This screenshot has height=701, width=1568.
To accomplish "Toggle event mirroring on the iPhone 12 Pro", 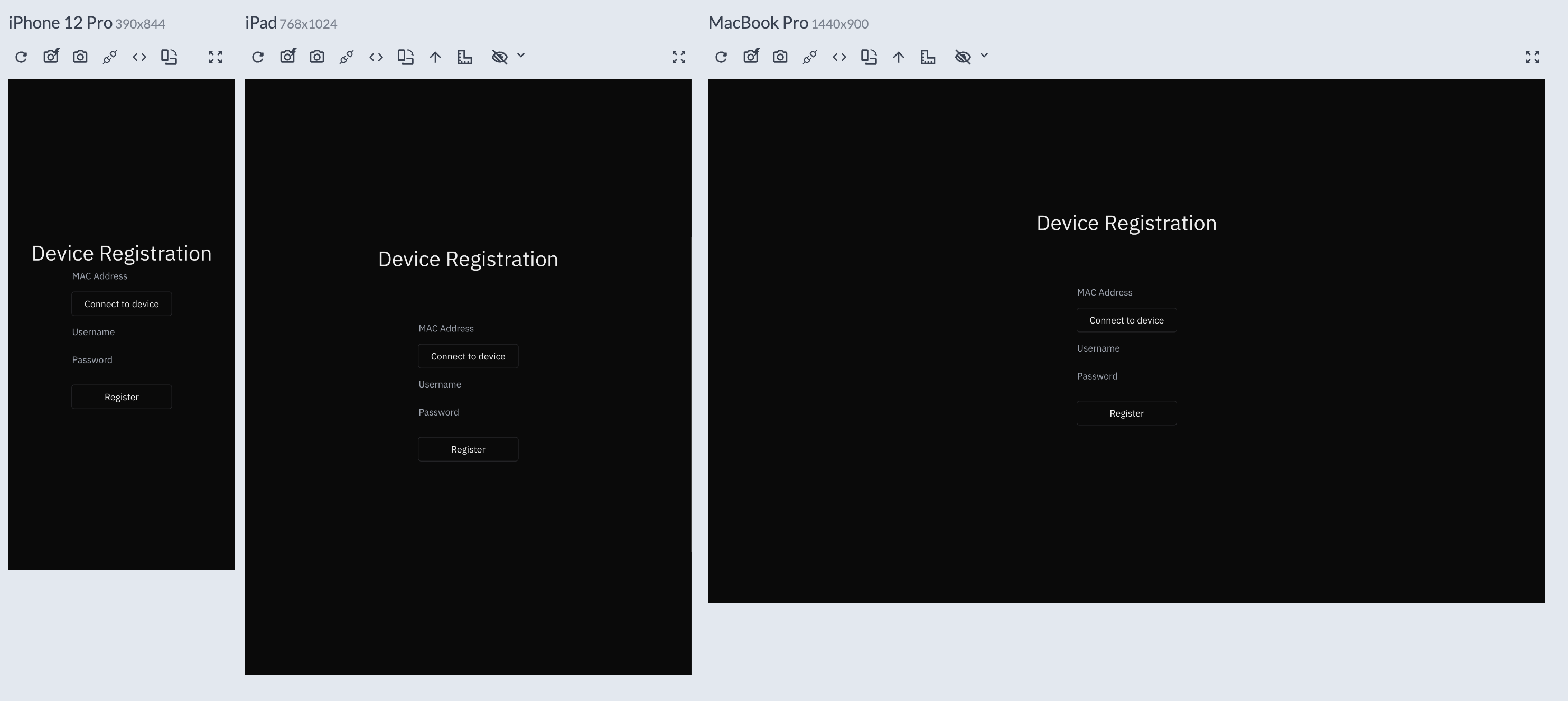I will (109, 57).
